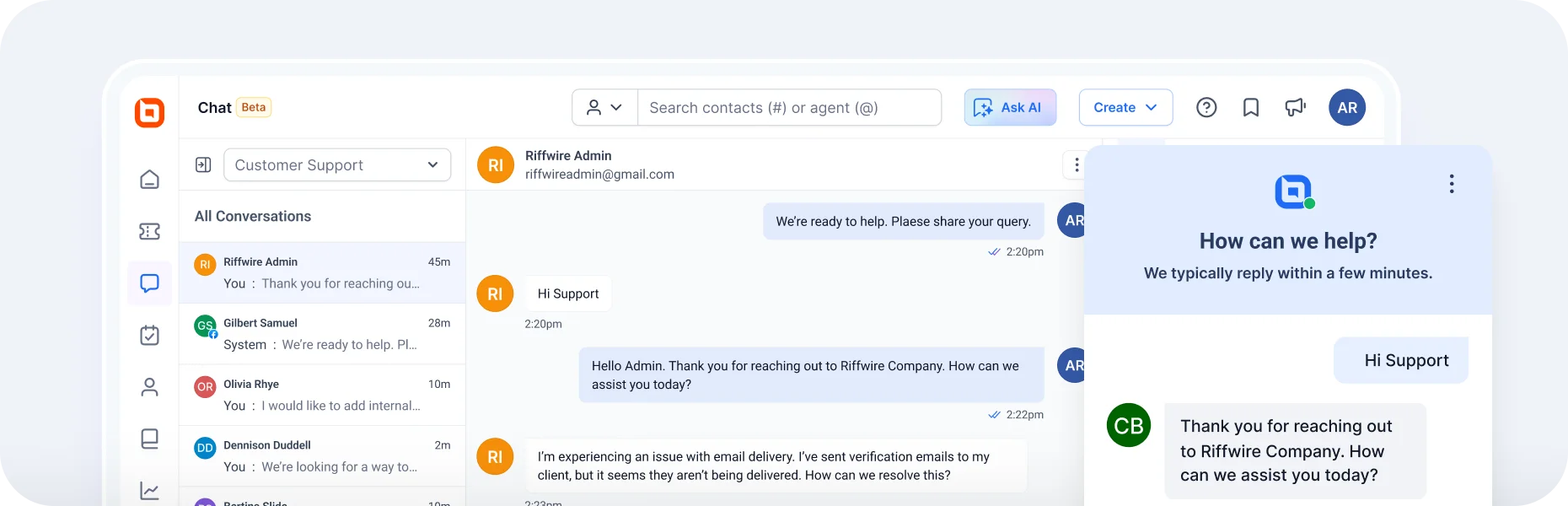Screen dimensions: 1568x506
Task: Open the bookmark icon in header
Action: tap(1251, 107)
